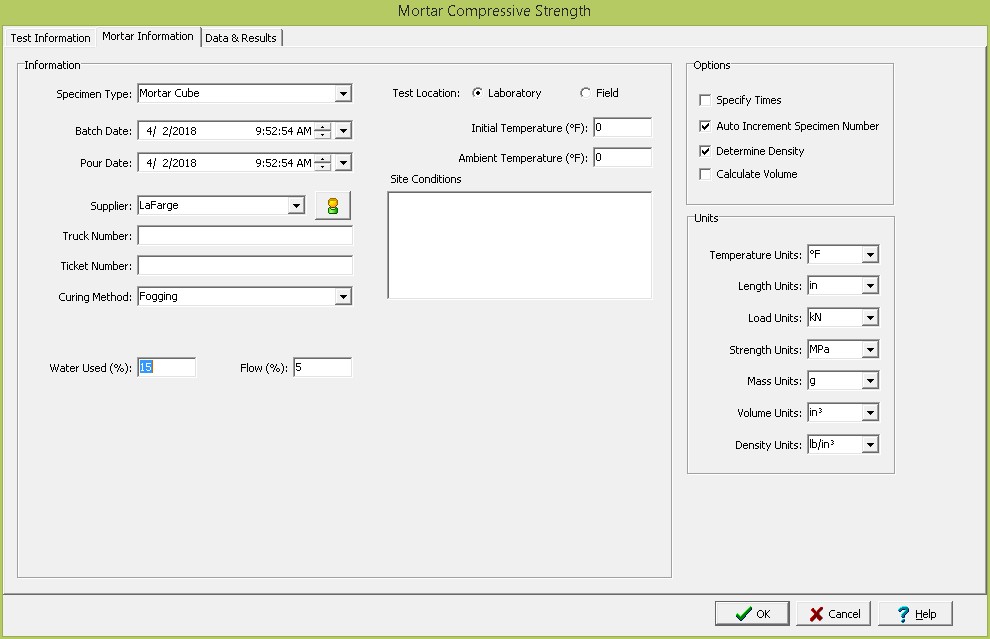Click the Batch Date time spinner arrows
This screenshot has width=990, height=639.
coord(322,131)
